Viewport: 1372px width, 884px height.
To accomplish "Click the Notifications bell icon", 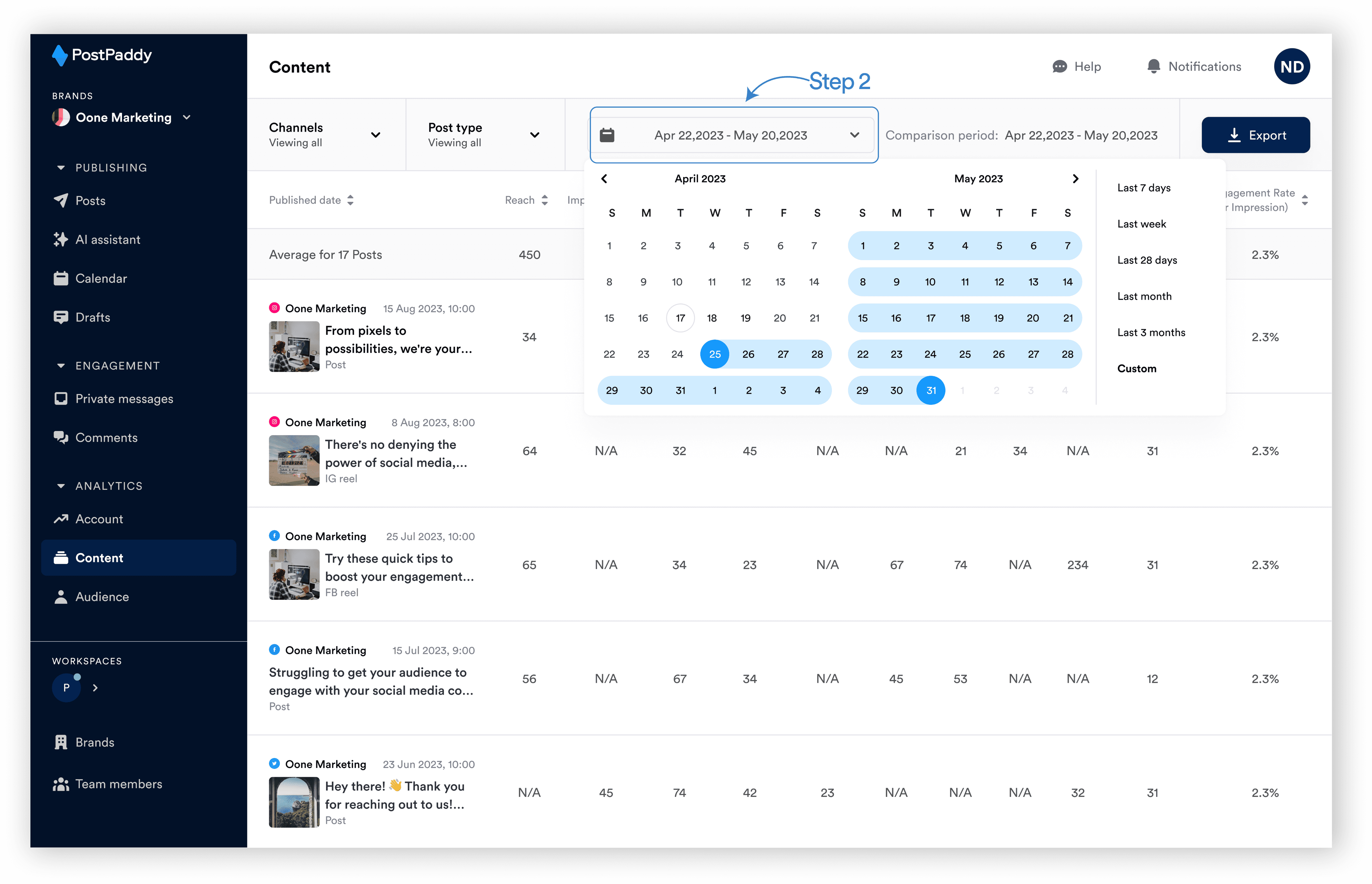I will click(1153, 66).
